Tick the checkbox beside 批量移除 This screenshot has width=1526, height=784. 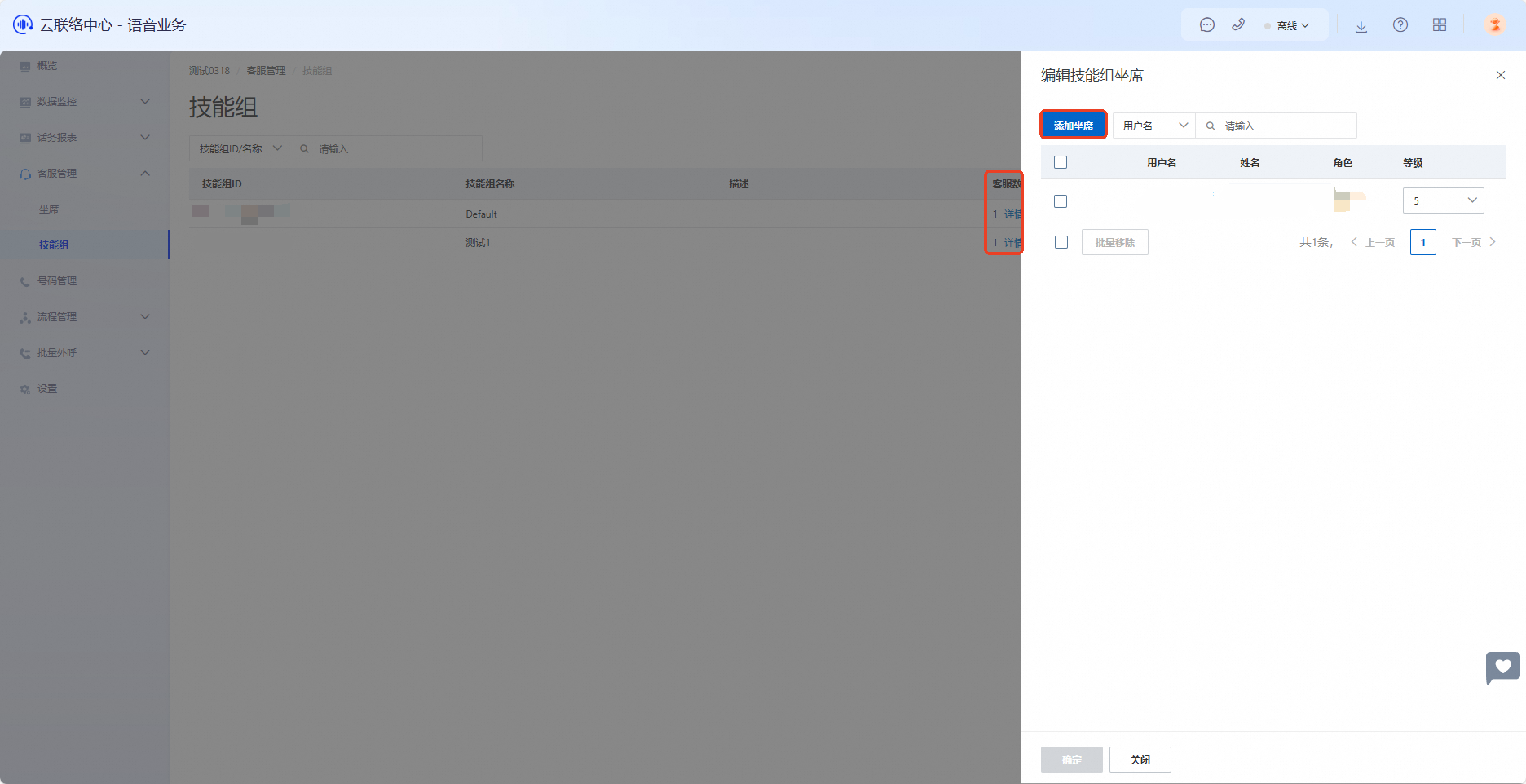tap(1061, 242)
